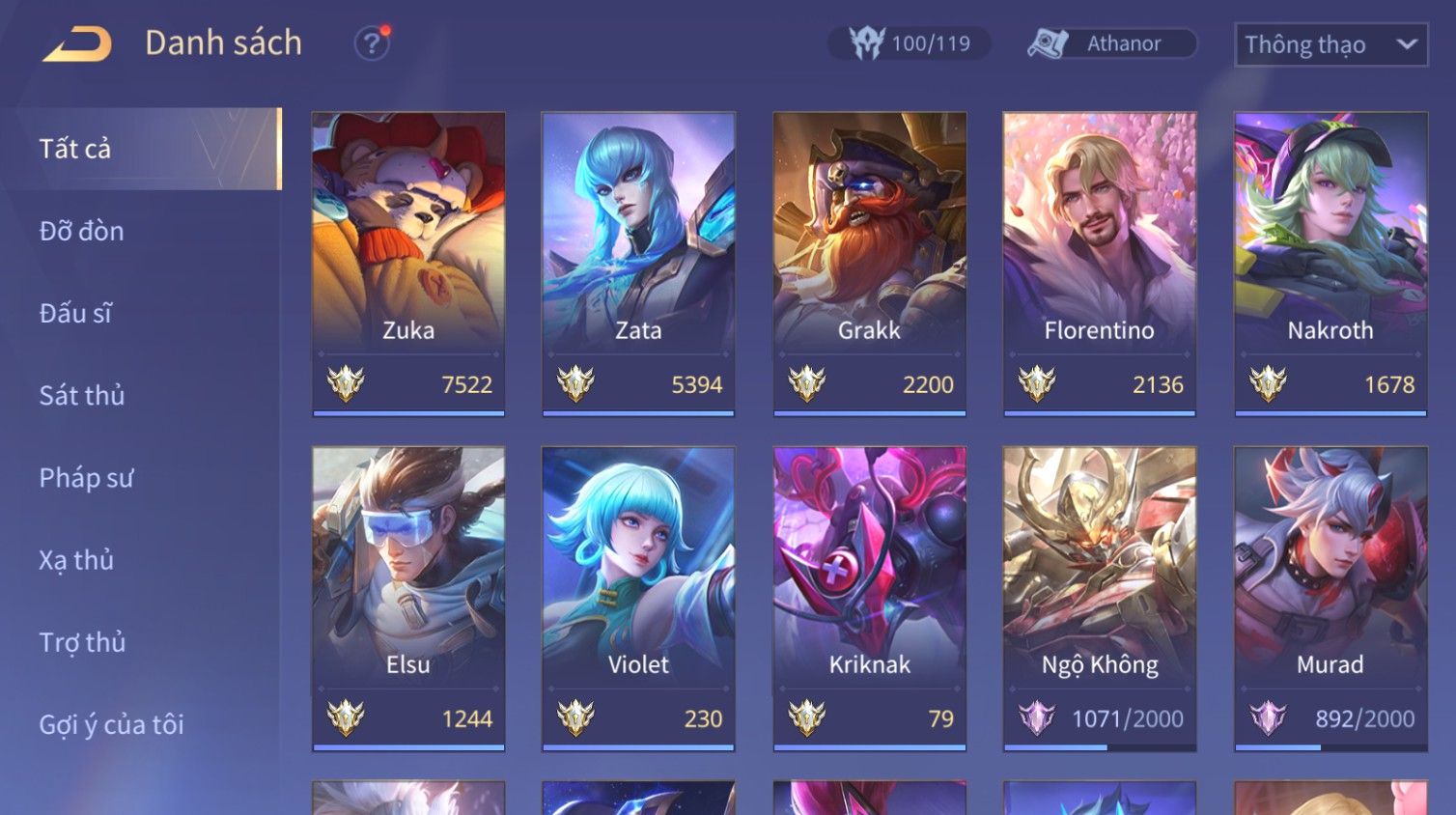This screenshot has width=1456, height=815.
Task: Choose the Violet hero card
Action: click(638, 598)
